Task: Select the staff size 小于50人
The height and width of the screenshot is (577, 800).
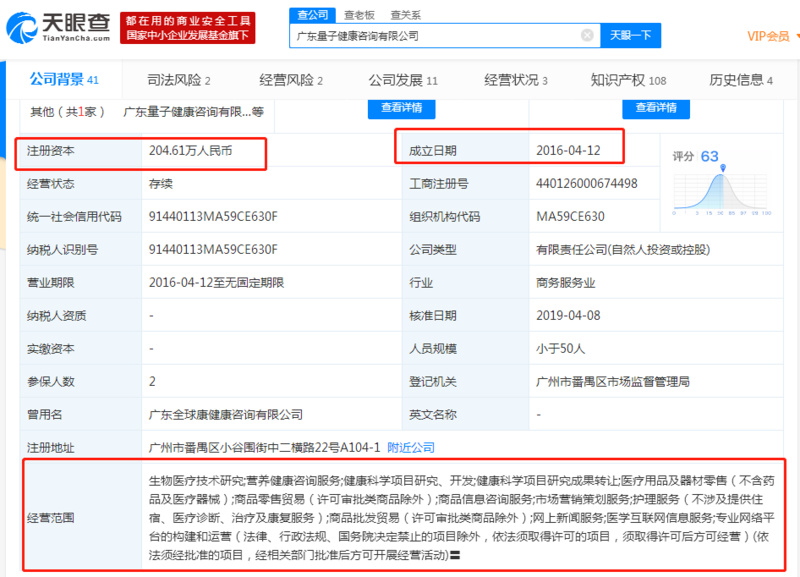Action: (560, 349)
